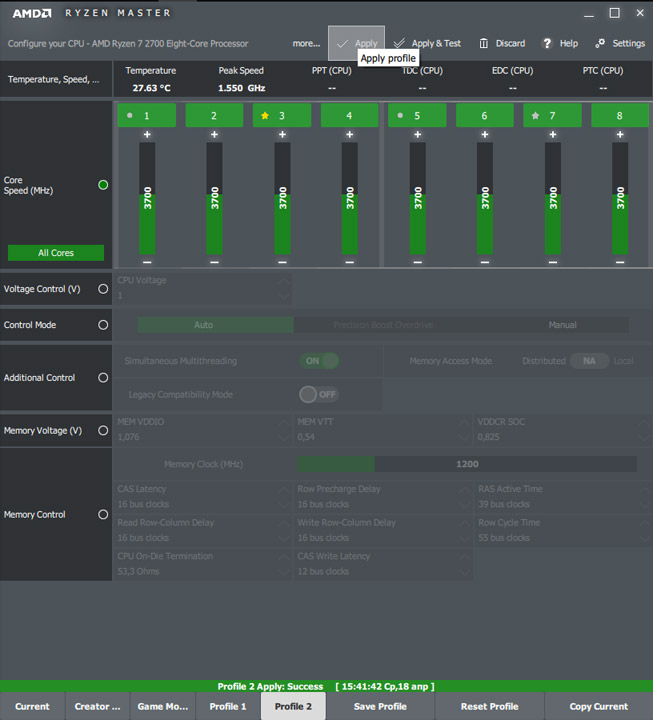Viewport: 653px width, 720px height.
Task: Click the All Cores button
Action: tap(56, 253)
